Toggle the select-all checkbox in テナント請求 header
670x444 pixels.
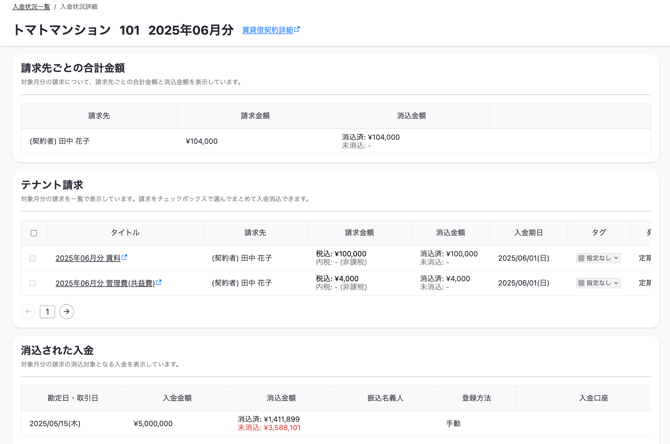click(x=34, y=233)
